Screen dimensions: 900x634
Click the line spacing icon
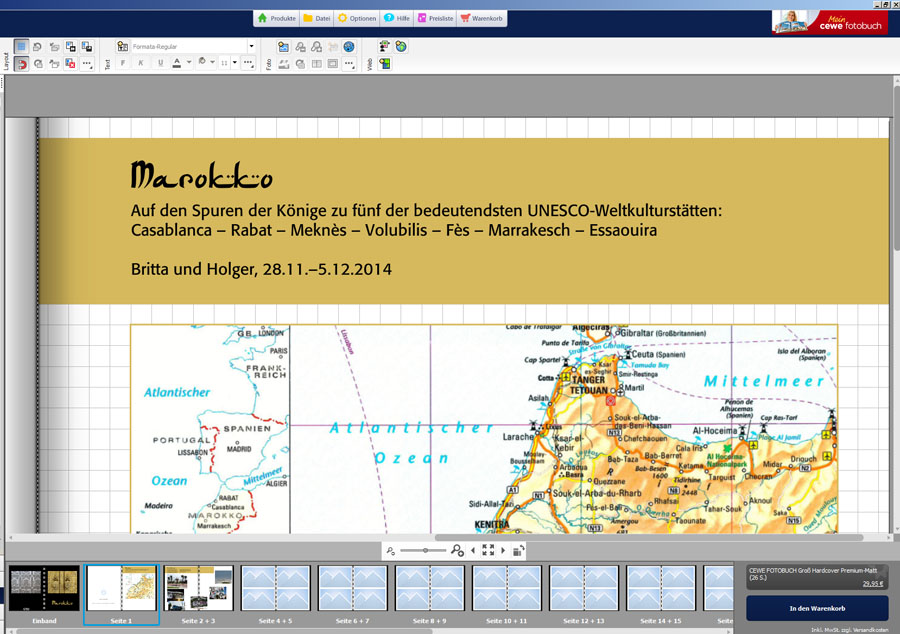click(224, 63)
